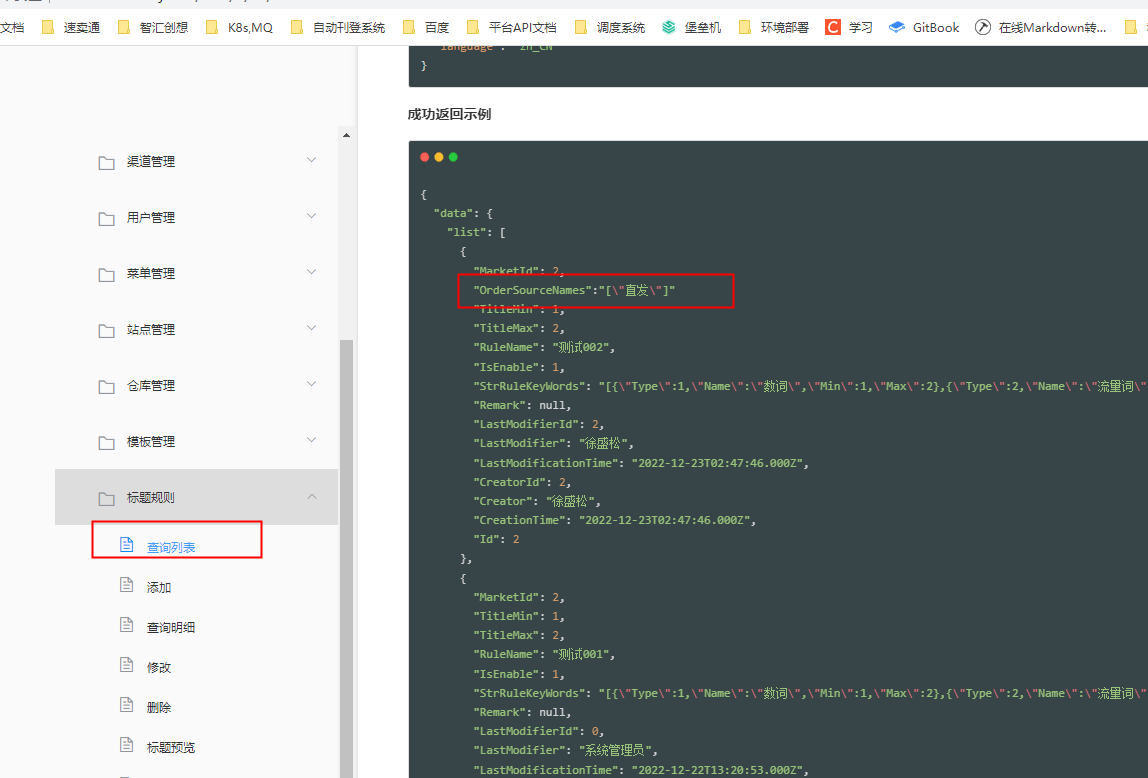The image size is (1148, 778).
Task: Open the 查询列表 API page
Action: (x=171, y=547)
